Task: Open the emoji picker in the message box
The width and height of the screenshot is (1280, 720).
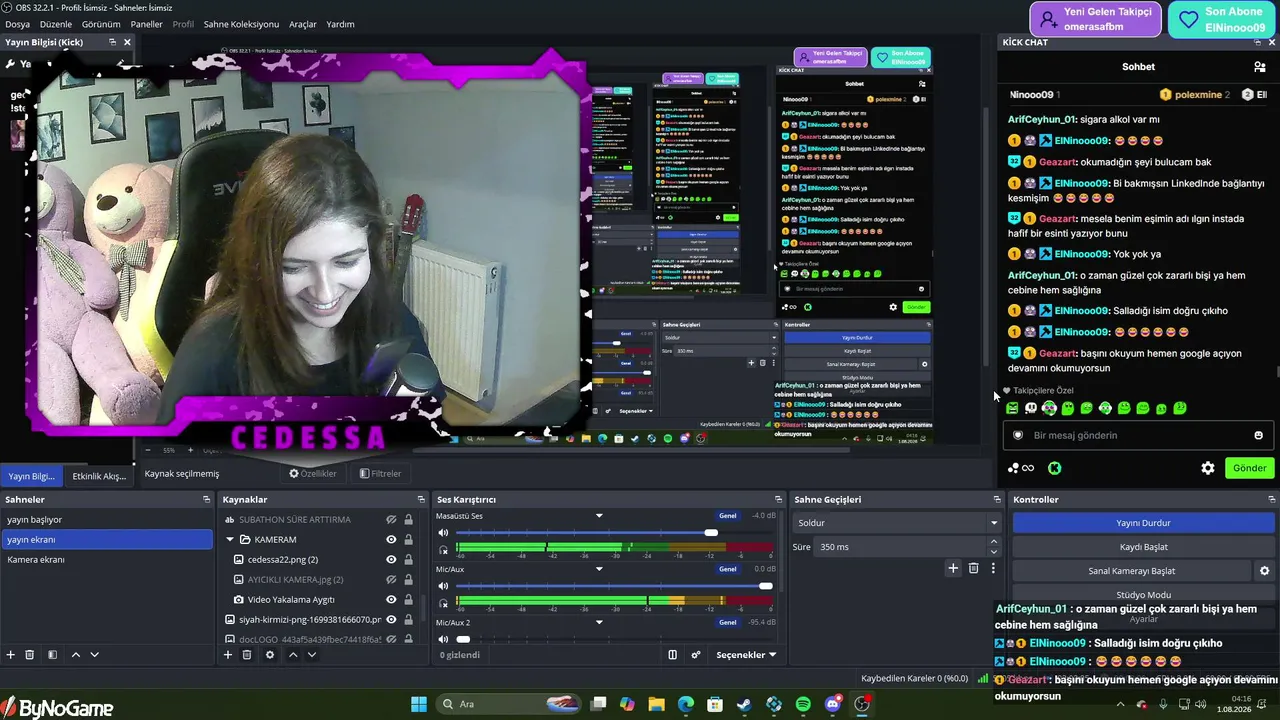Action: (x=1259, y=435)
